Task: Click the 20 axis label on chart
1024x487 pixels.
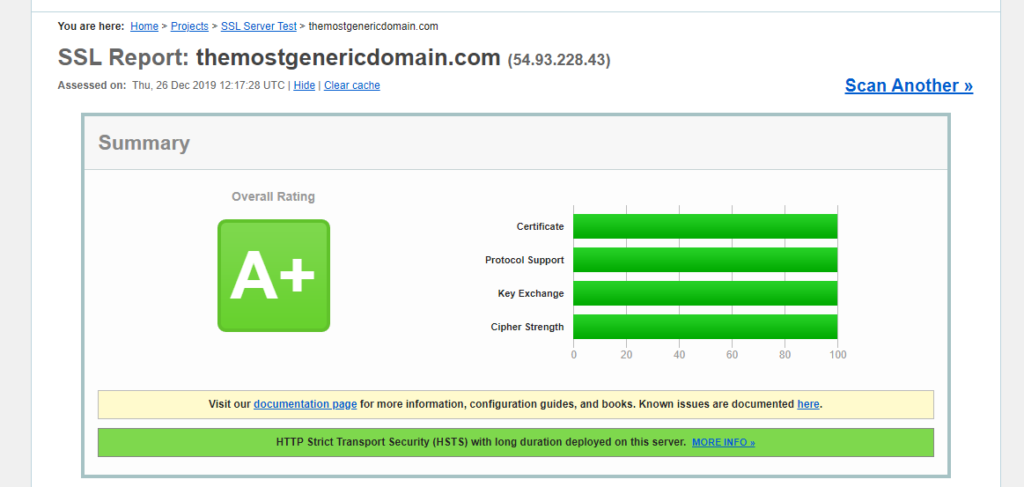Action: 626,354
